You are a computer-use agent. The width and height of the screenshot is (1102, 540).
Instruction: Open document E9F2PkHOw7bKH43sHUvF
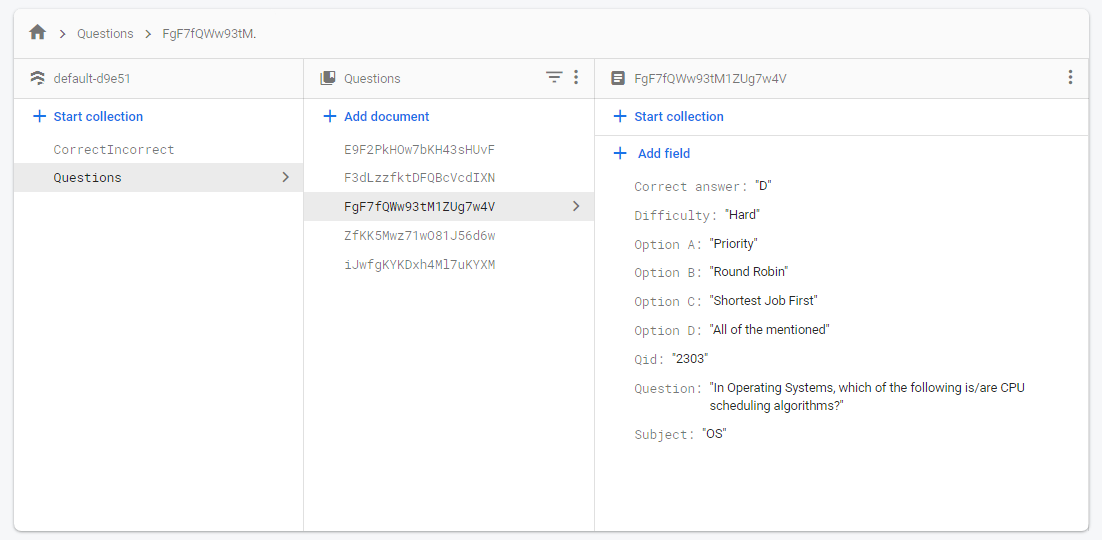pyautogui.click(x=419, y=149)
